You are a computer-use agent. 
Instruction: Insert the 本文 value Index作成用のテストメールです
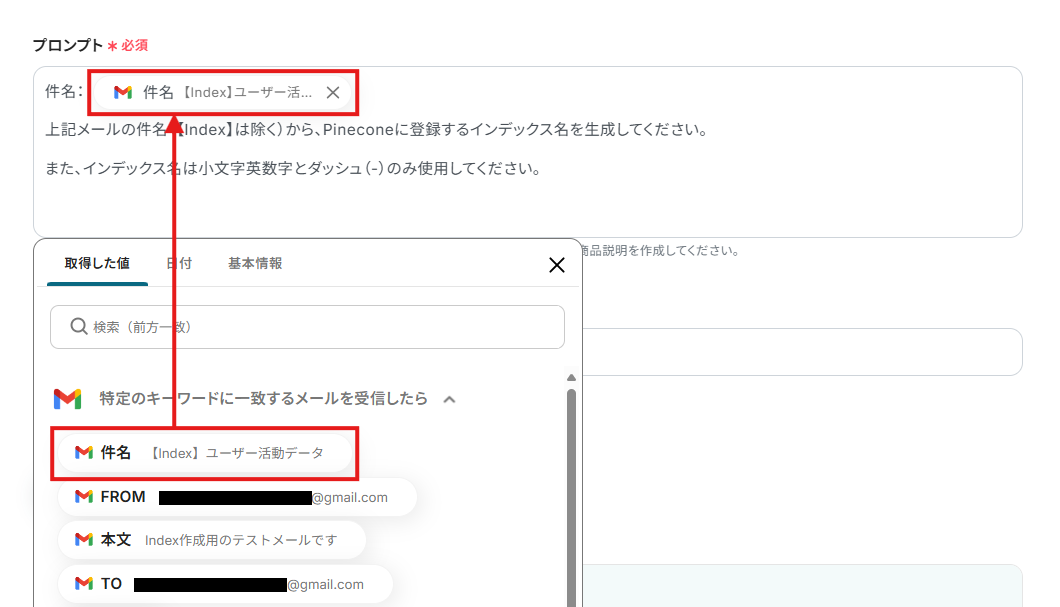212,540
